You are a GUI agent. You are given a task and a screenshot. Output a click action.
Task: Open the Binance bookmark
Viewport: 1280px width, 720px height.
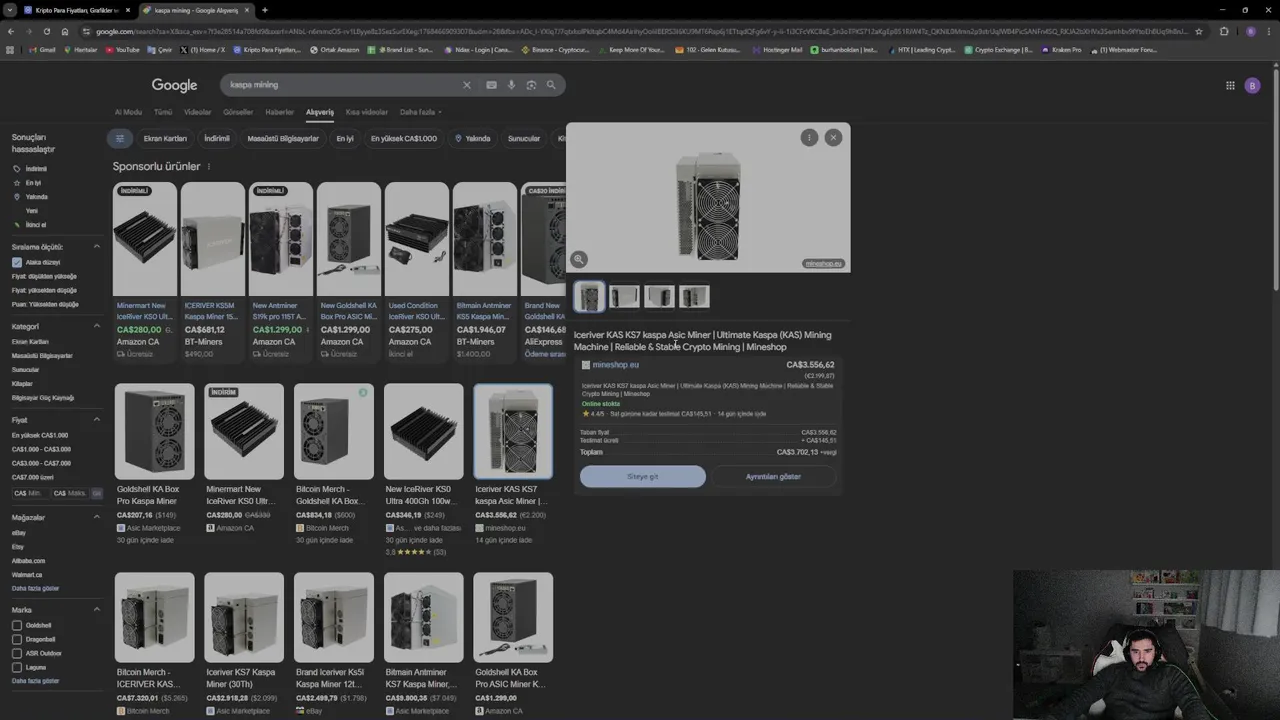coord(555,49)
